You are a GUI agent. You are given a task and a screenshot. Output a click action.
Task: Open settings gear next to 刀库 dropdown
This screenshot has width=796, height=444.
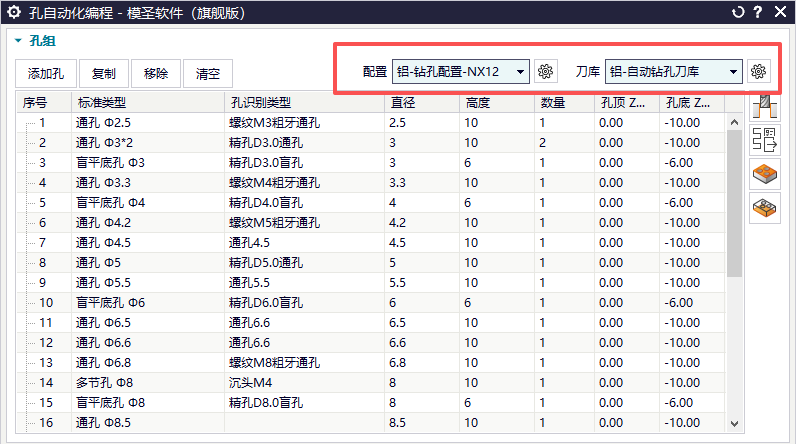[758, 72]
